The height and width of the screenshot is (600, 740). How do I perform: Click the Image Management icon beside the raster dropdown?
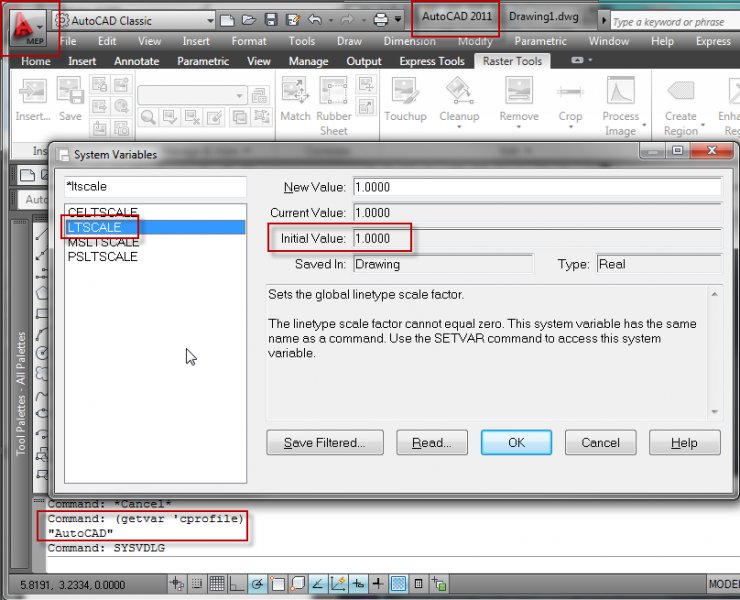260,95
